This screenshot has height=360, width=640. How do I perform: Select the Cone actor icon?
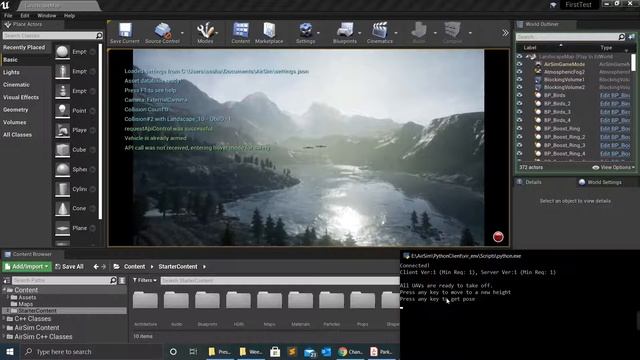tap(62, 208)
